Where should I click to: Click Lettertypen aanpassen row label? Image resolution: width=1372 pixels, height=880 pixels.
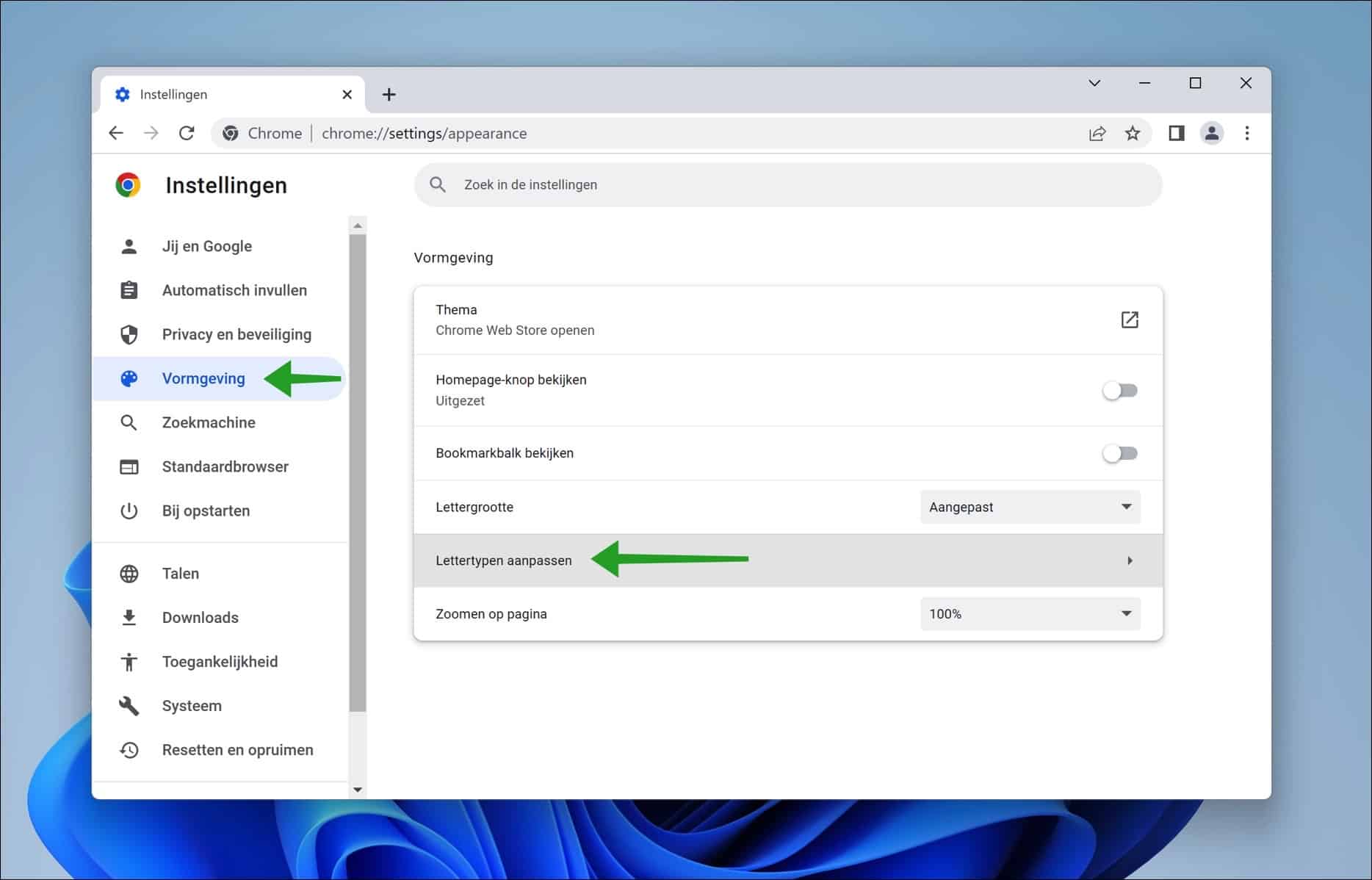[x=503, y=560]
